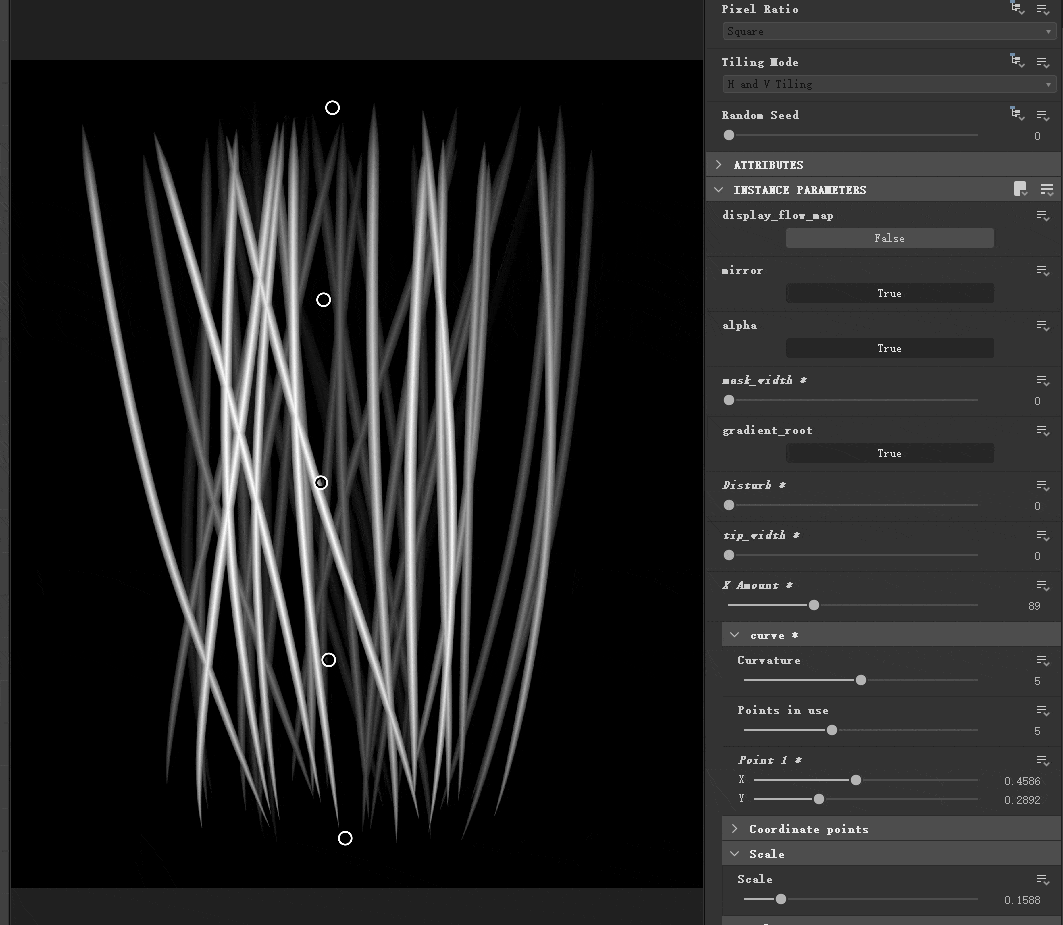This screenshot has width=1063, height=925.
Task: Collapse the INSTANCE PARAMETERS section
Action: pyautogui.click(x=719, y=190)
